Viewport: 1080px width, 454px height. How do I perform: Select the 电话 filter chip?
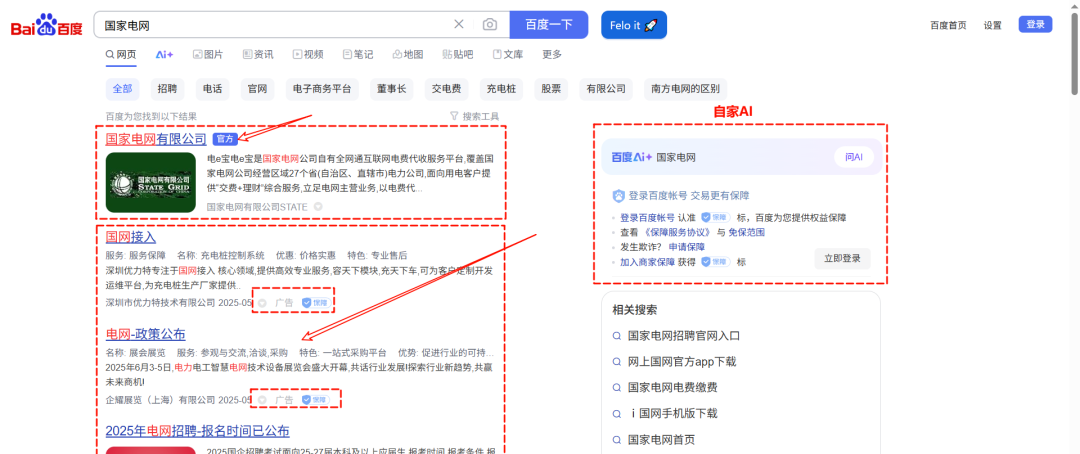click(212, 89)
